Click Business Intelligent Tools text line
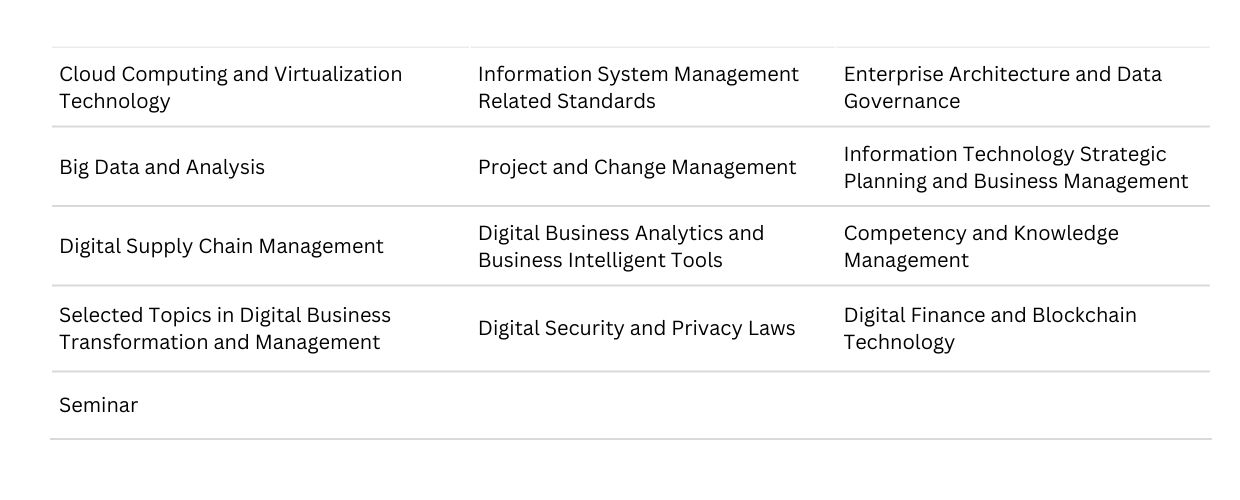The width and height of the screenshot is (1240, 500). coord(600,260)
